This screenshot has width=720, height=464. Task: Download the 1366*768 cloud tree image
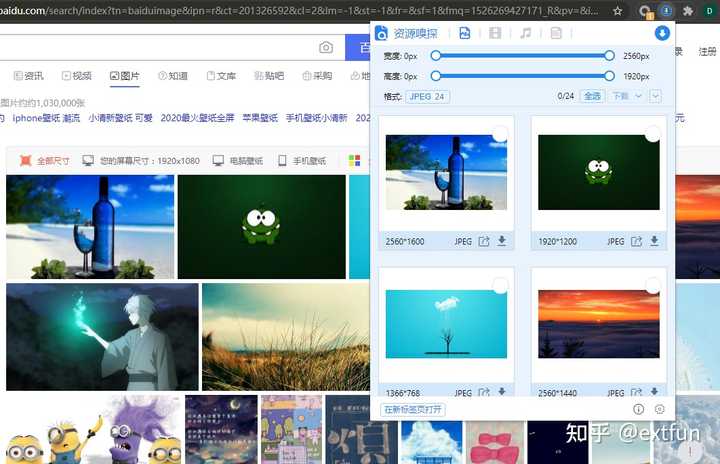(x=502, y=391)
